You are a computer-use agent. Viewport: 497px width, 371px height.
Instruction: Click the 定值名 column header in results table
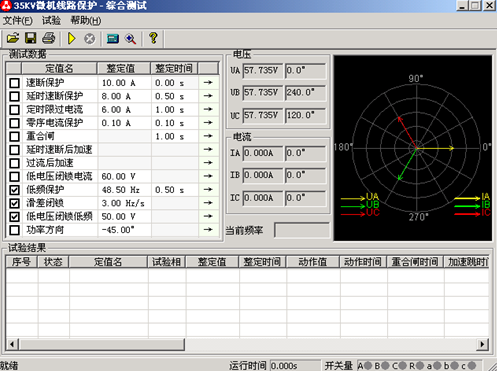pyautogui.click(x=108, y=262)
